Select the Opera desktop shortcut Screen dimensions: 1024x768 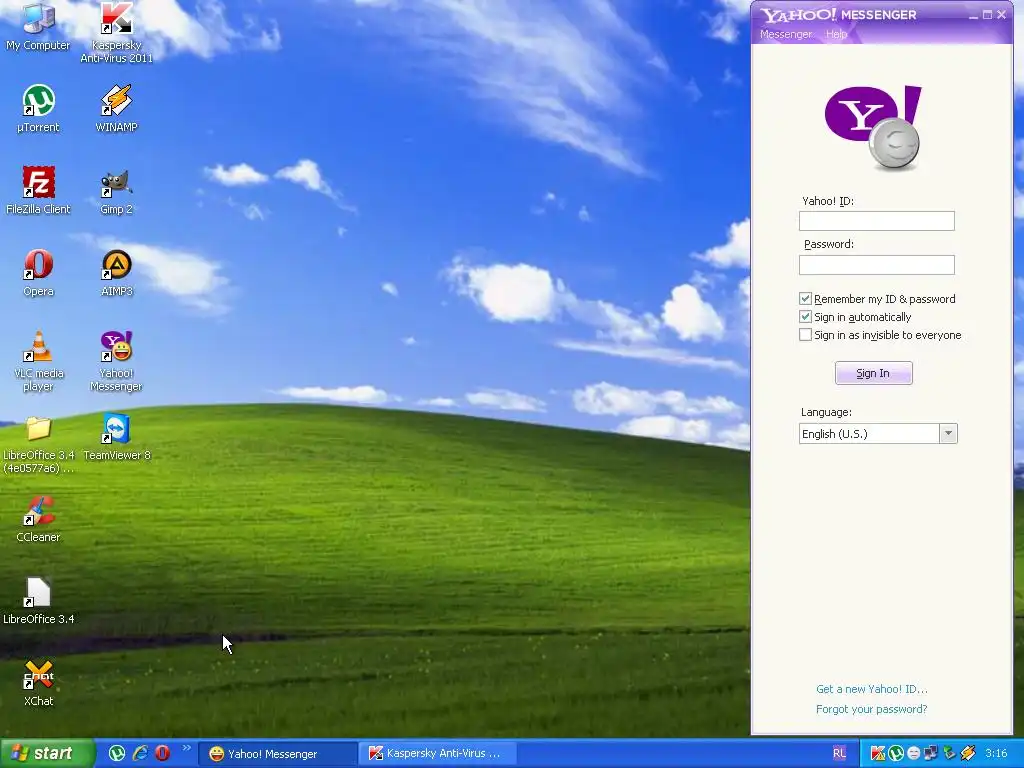tap(38, 272)
